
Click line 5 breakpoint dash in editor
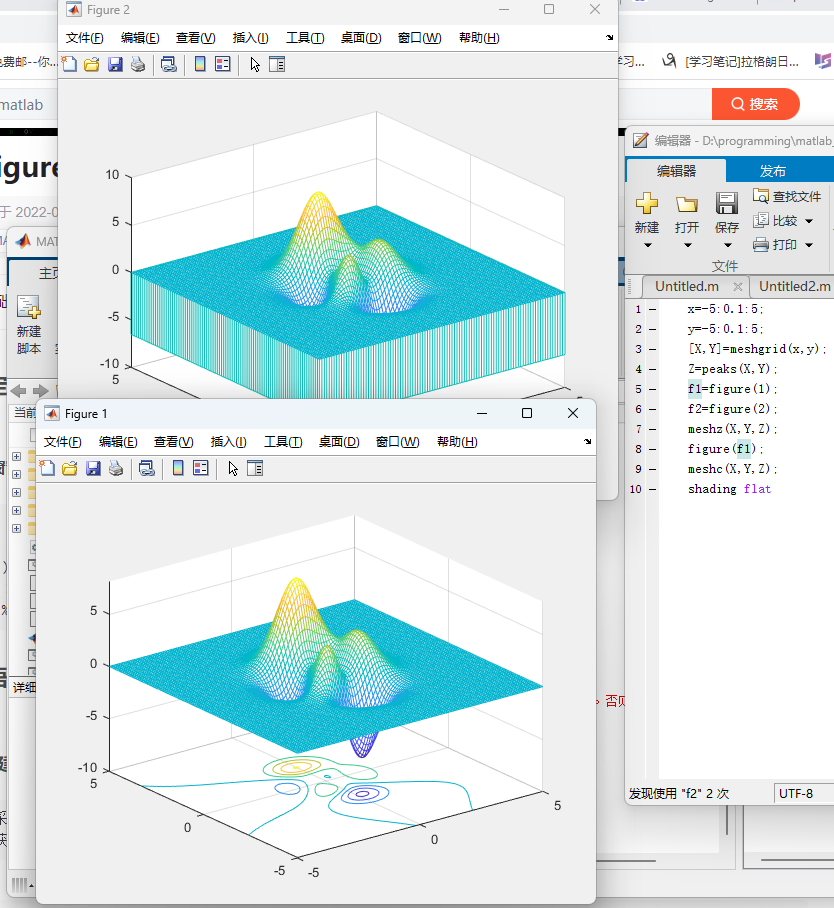(x=653, y=389)
